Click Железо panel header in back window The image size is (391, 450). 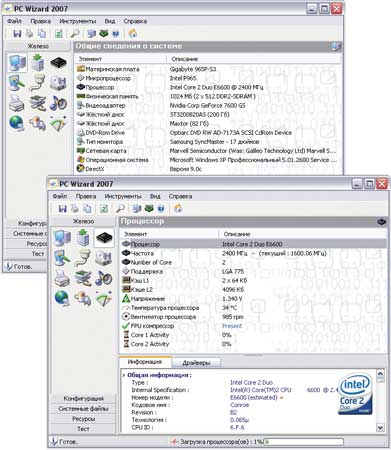coord(38,46)
